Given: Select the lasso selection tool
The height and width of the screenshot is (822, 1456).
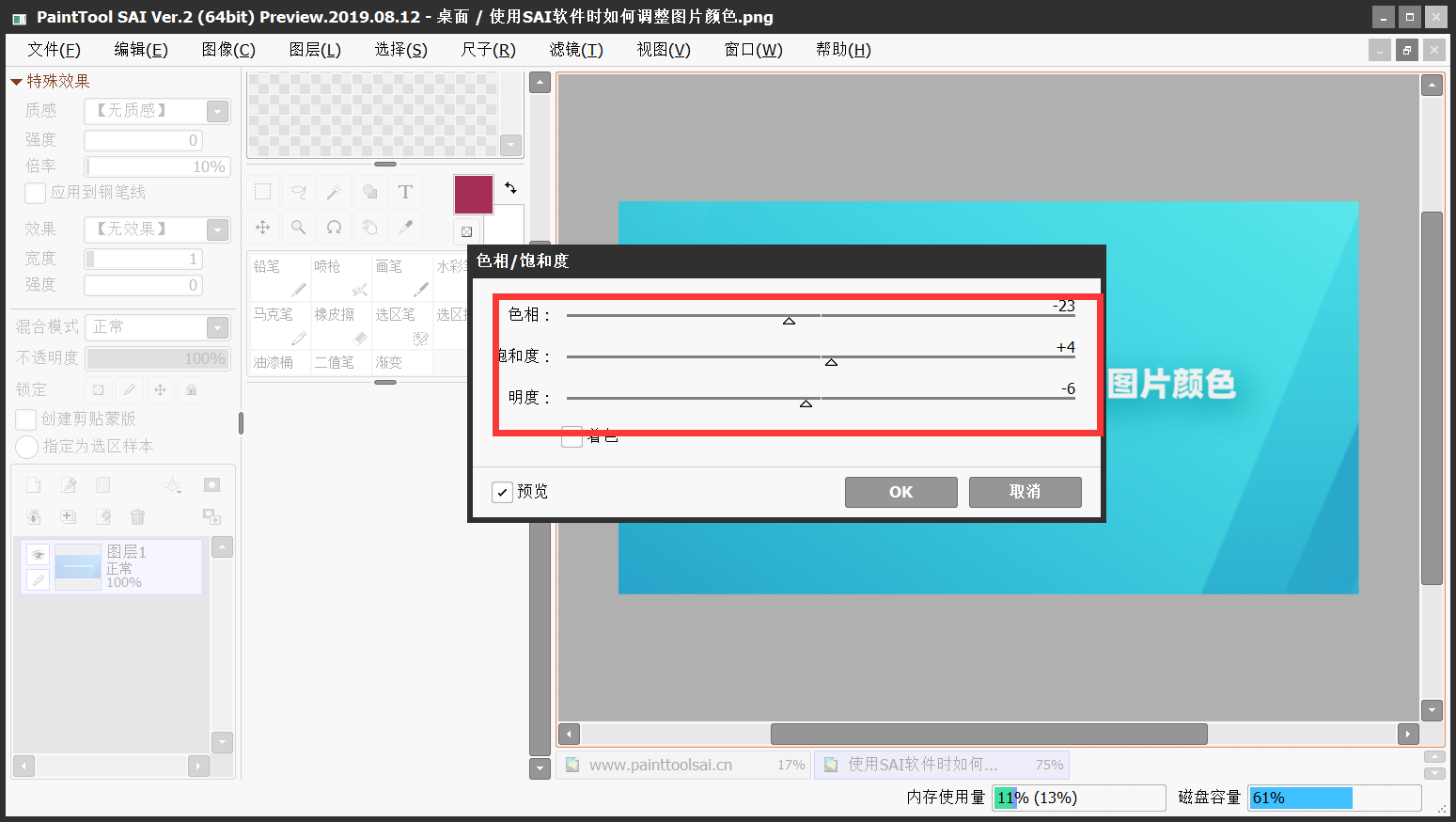Looking at the screenshot, I should pos(299,192).
